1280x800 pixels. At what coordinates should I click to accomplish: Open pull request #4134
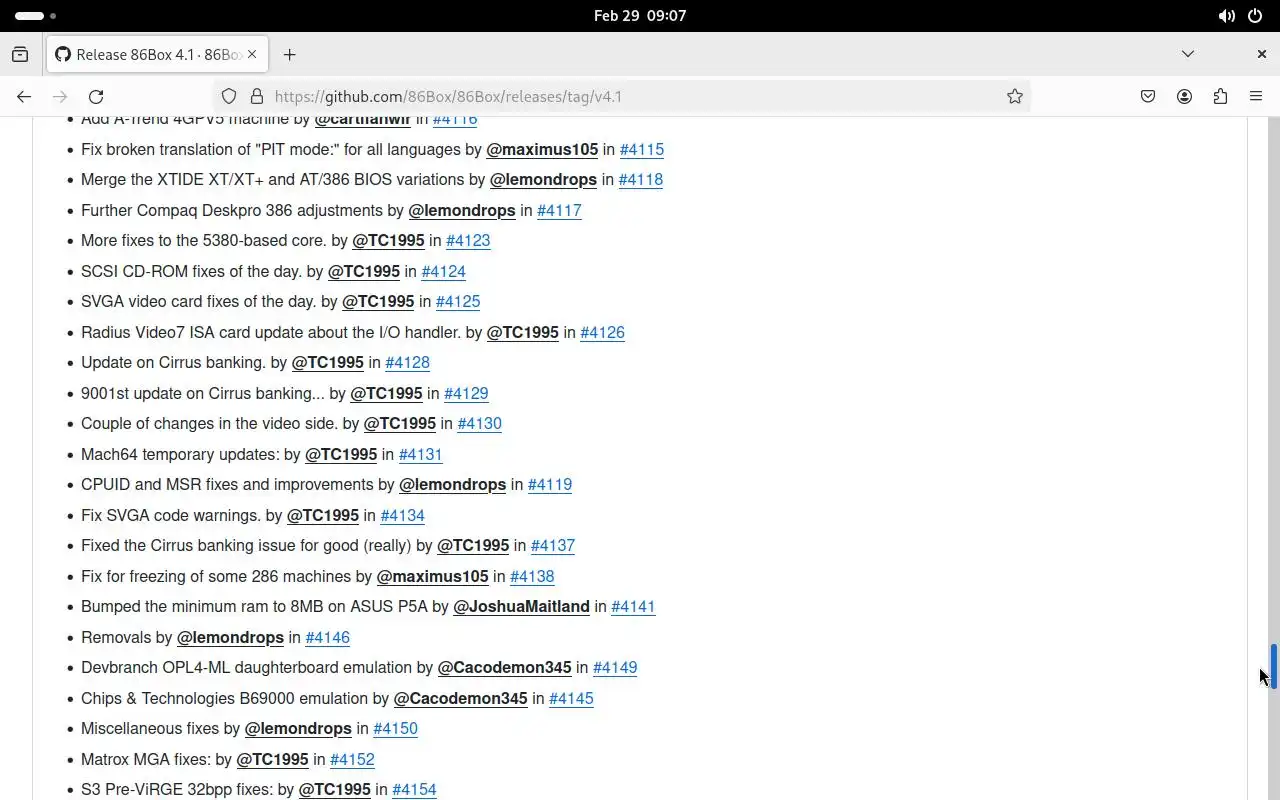[403, 515]
